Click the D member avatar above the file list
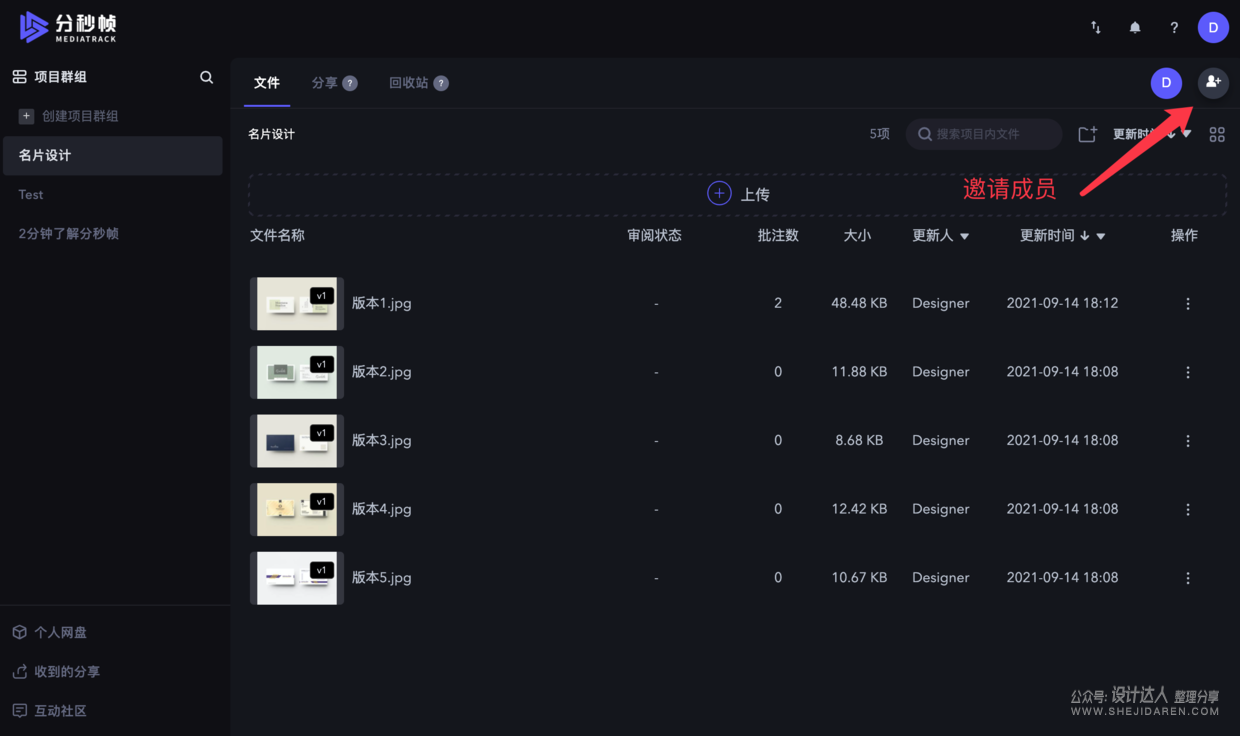1240x736 pixels. 1166,83
